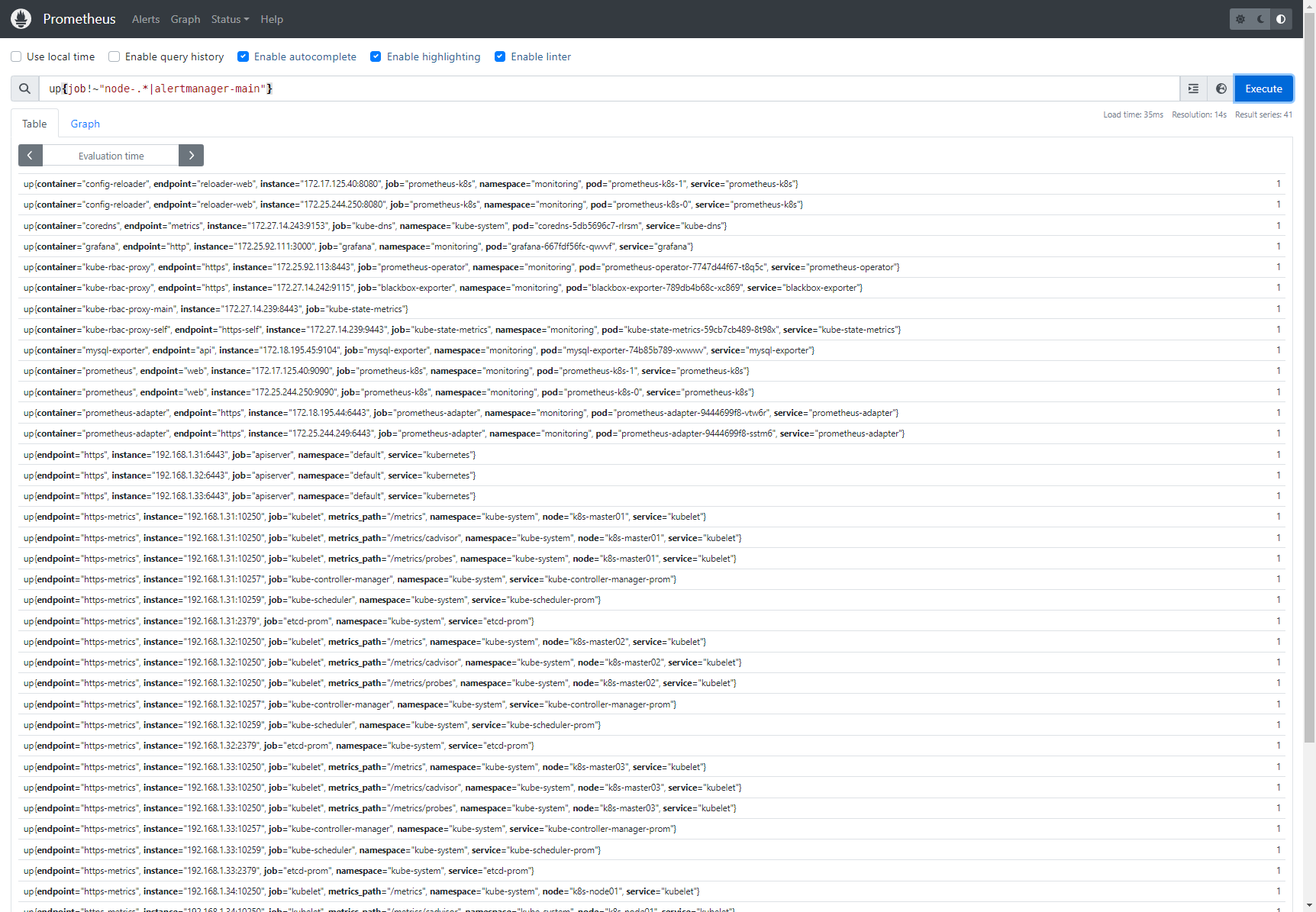Image resolution: width=1316 pixels, height=912 pixels.
Task: Click the Prometheus flame logo
Action: tap(21, 19)
